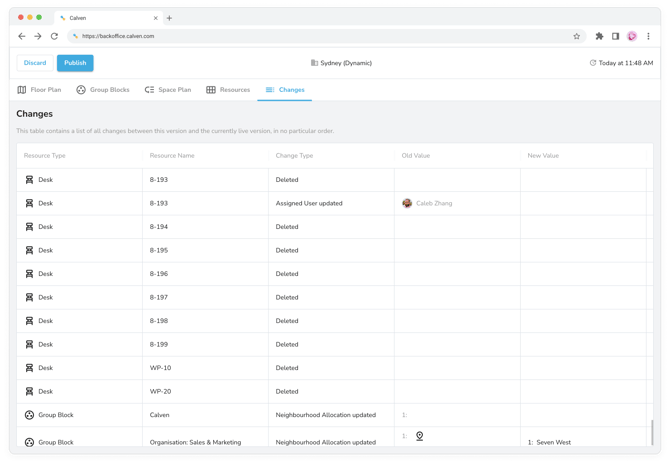Go to the Resources tab

pyautogui.click(x=228, y=90)
